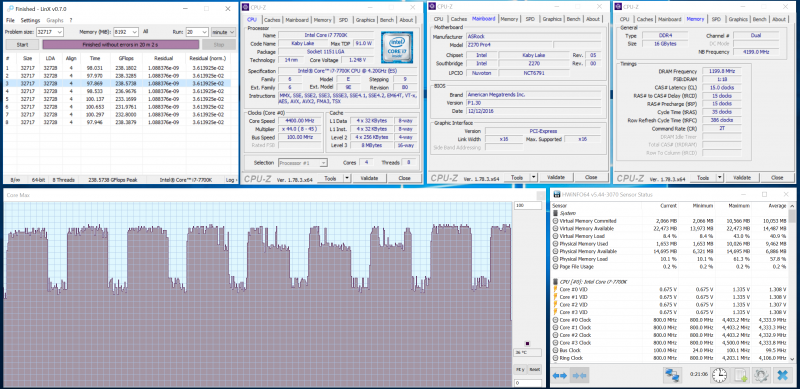This screenshot has height=389, width=800.
Task: Click the sensor icon beside Core #2 Clock
Action: [x=556, y=335]
